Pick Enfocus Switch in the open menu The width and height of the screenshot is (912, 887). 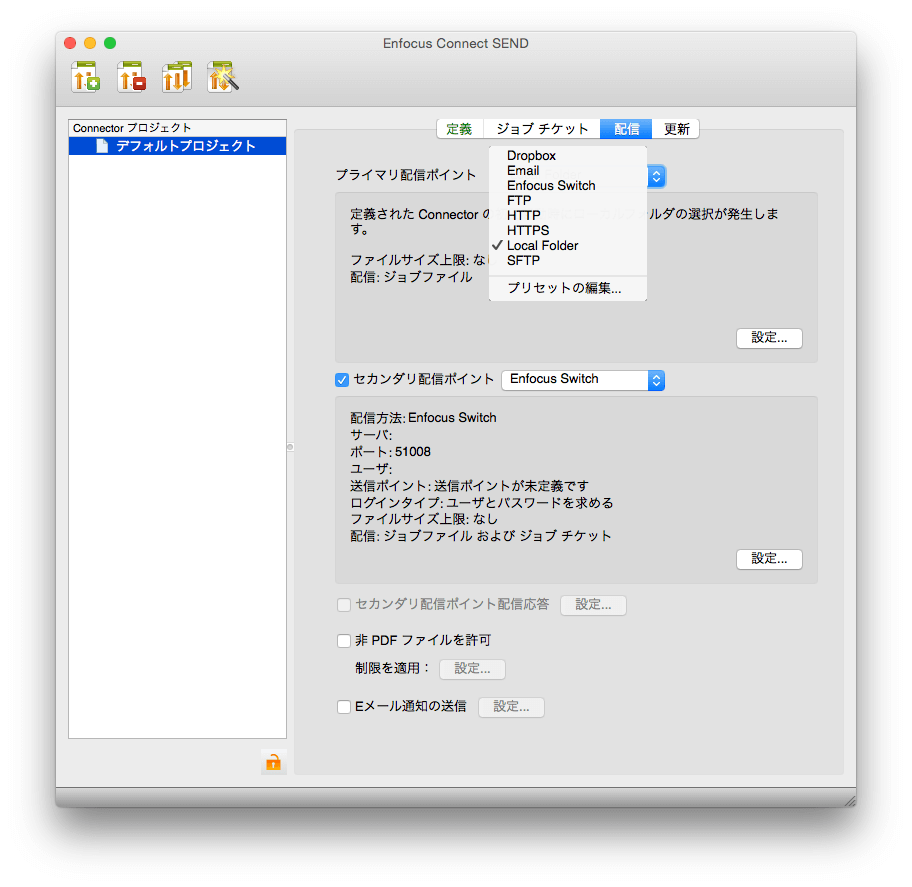[x=568, y=186]
